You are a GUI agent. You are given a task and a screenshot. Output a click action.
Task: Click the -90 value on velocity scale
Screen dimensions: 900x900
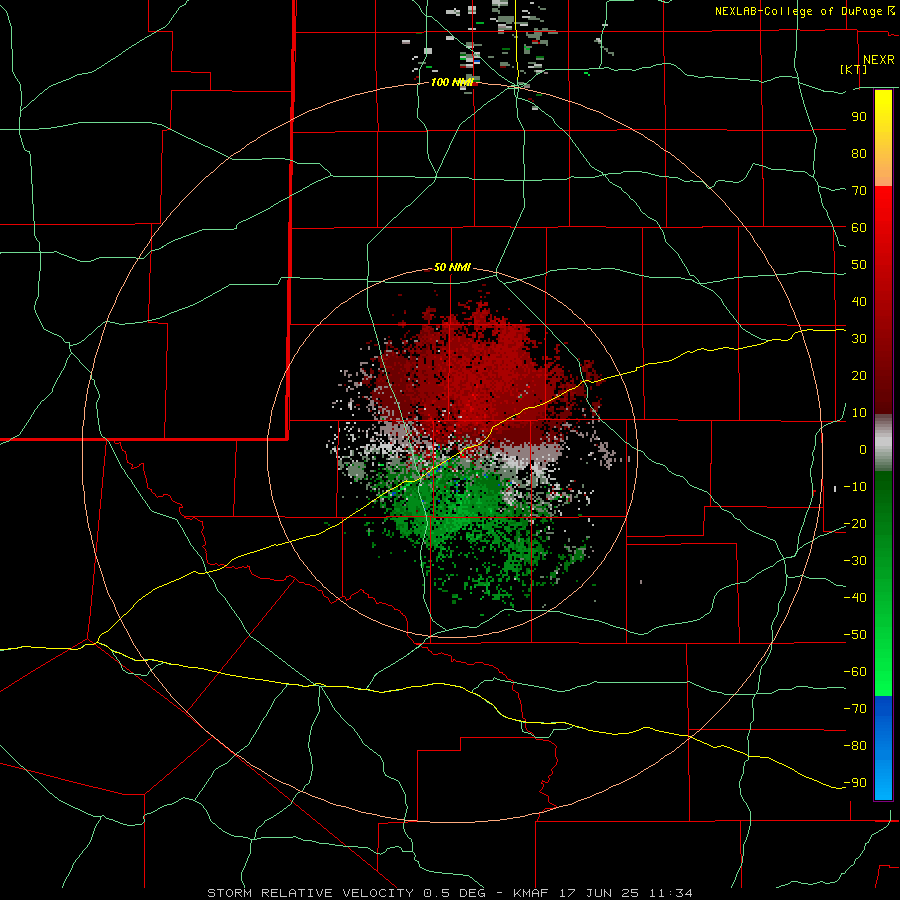pos(855,783)
